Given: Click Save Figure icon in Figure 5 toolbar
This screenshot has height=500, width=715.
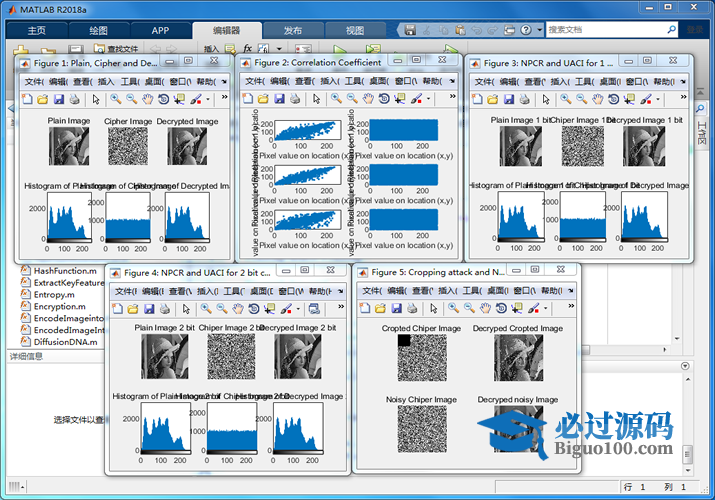Looking at the screenshot, I should point(397,308).
